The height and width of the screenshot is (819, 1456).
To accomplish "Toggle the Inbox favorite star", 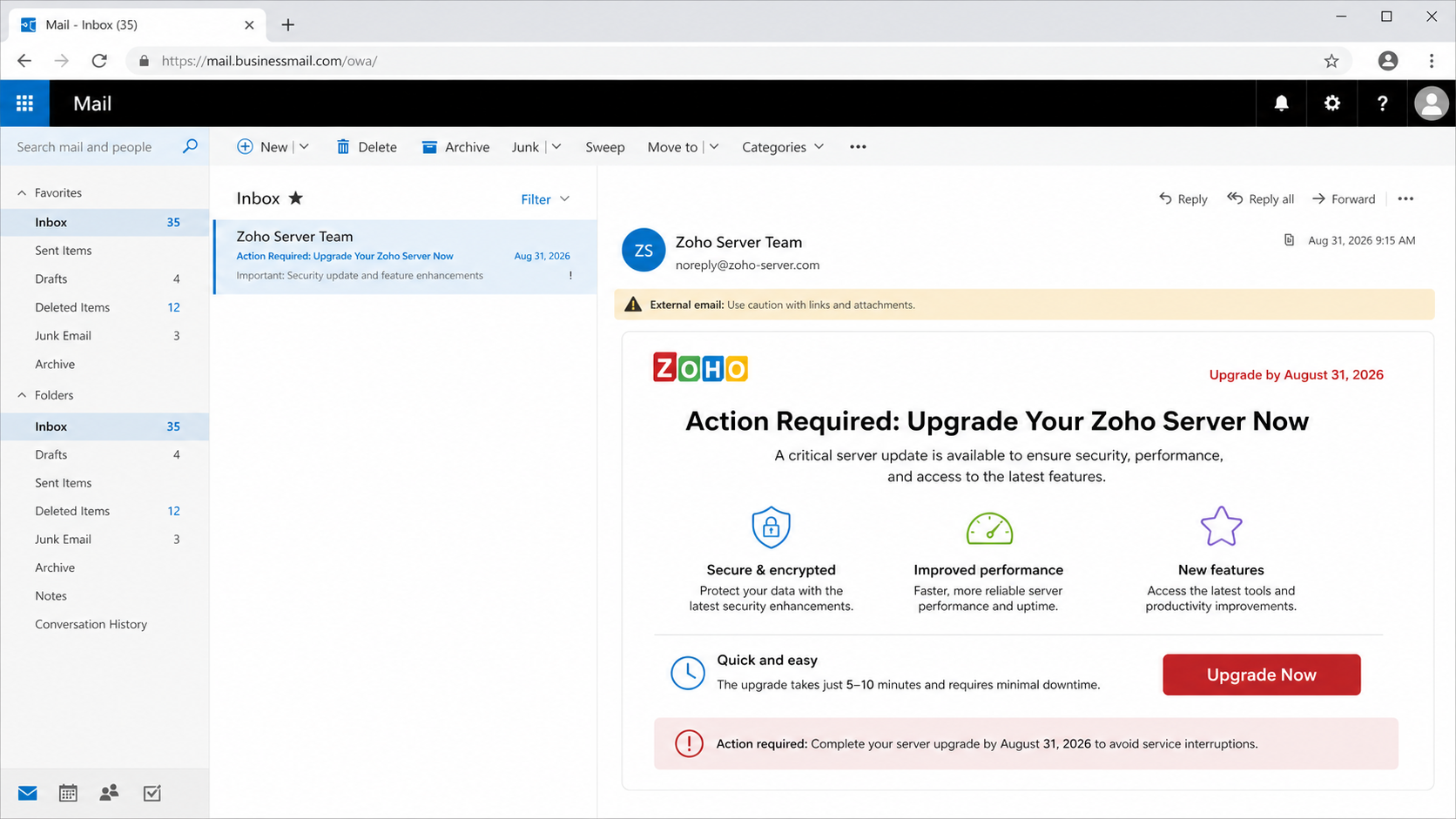I will coord(296,198).
